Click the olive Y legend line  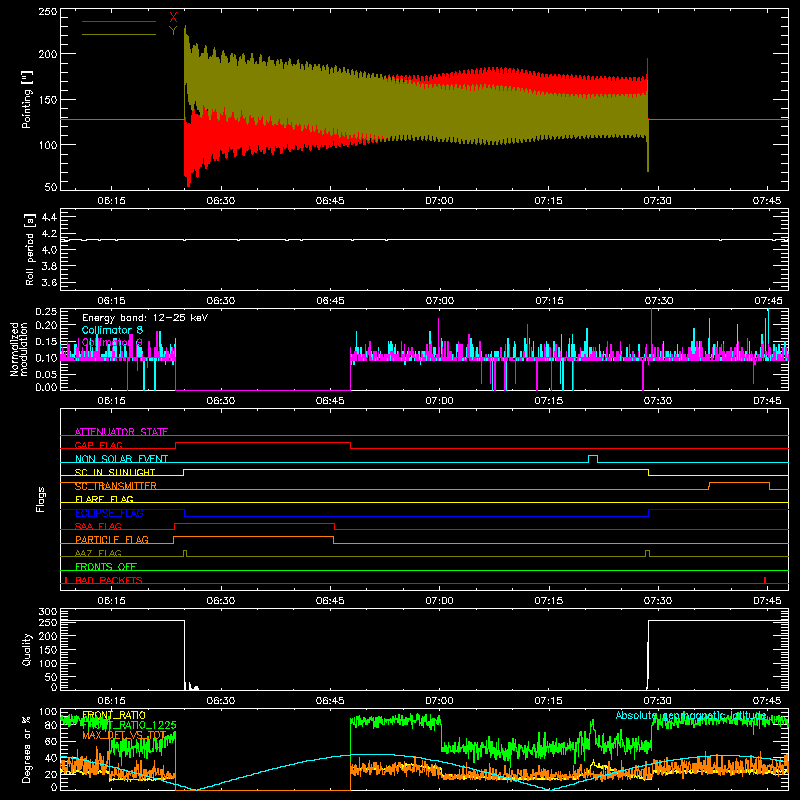click(119, 35)
